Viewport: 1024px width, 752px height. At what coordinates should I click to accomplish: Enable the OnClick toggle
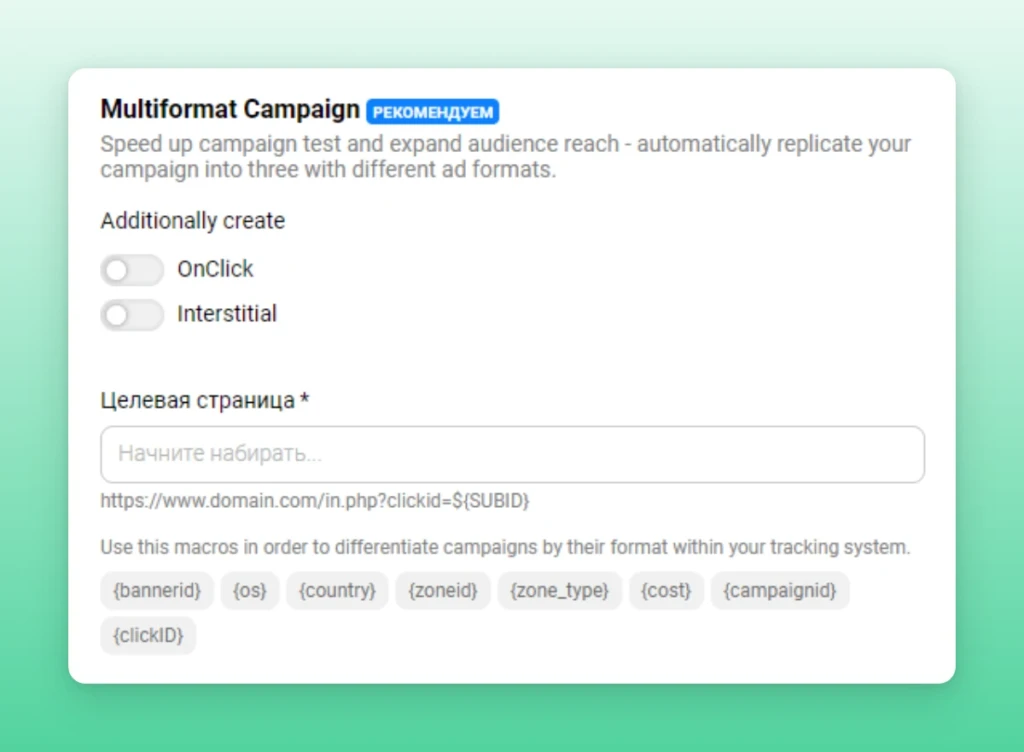[x=132, y=270]
